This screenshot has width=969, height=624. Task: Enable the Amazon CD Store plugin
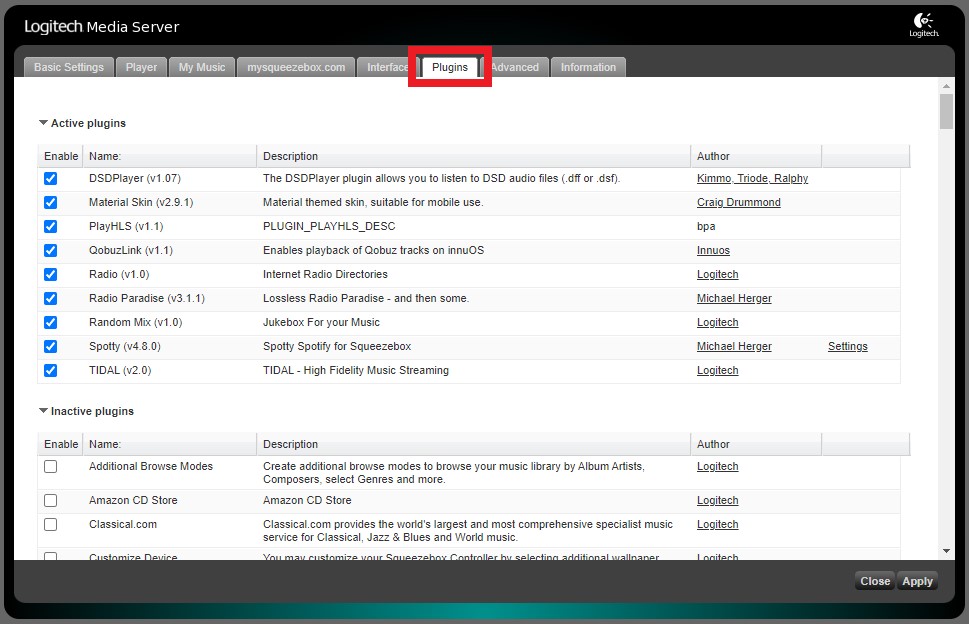[x=51, y=500]
